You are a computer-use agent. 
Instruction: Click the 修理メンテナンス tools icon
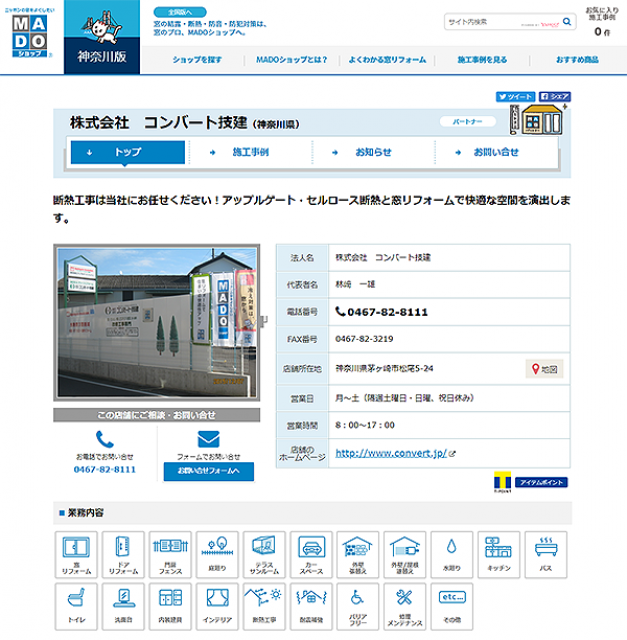click(404, 607)
